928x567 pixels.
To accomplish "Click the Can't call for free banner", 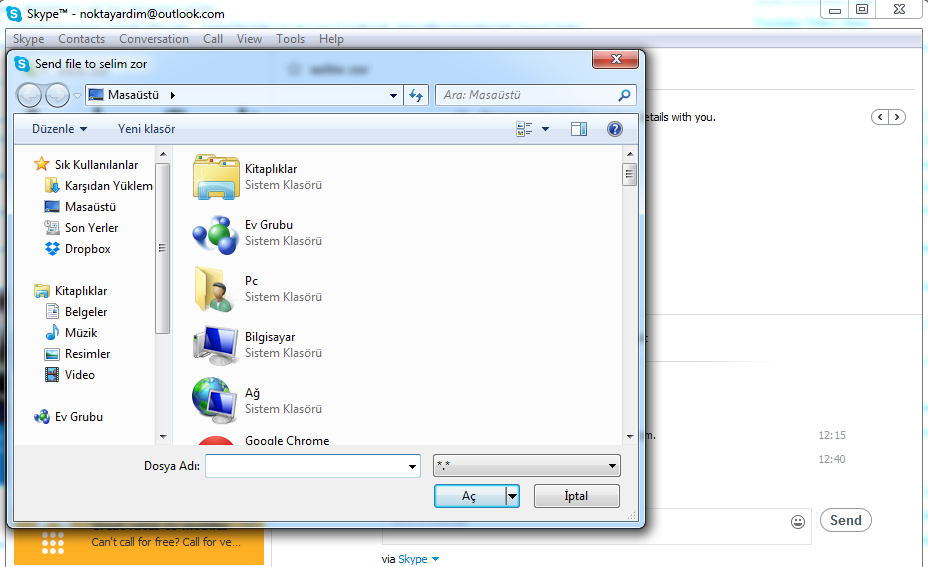I will tap(139, 546).
